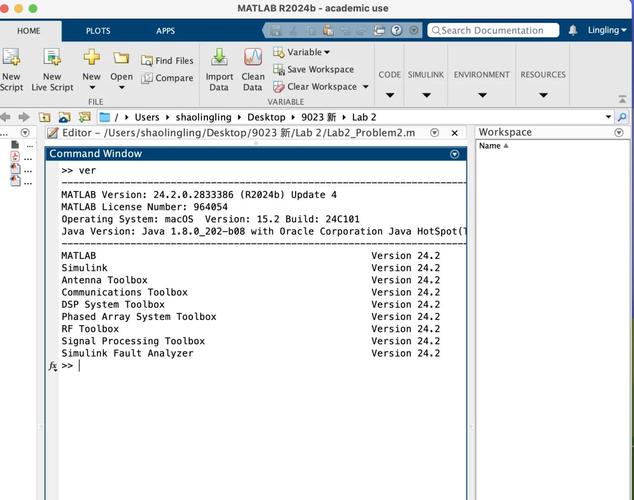The image size is (634, 500).
Task: Click the Compare files button
Action: click(x=167, y=78)
